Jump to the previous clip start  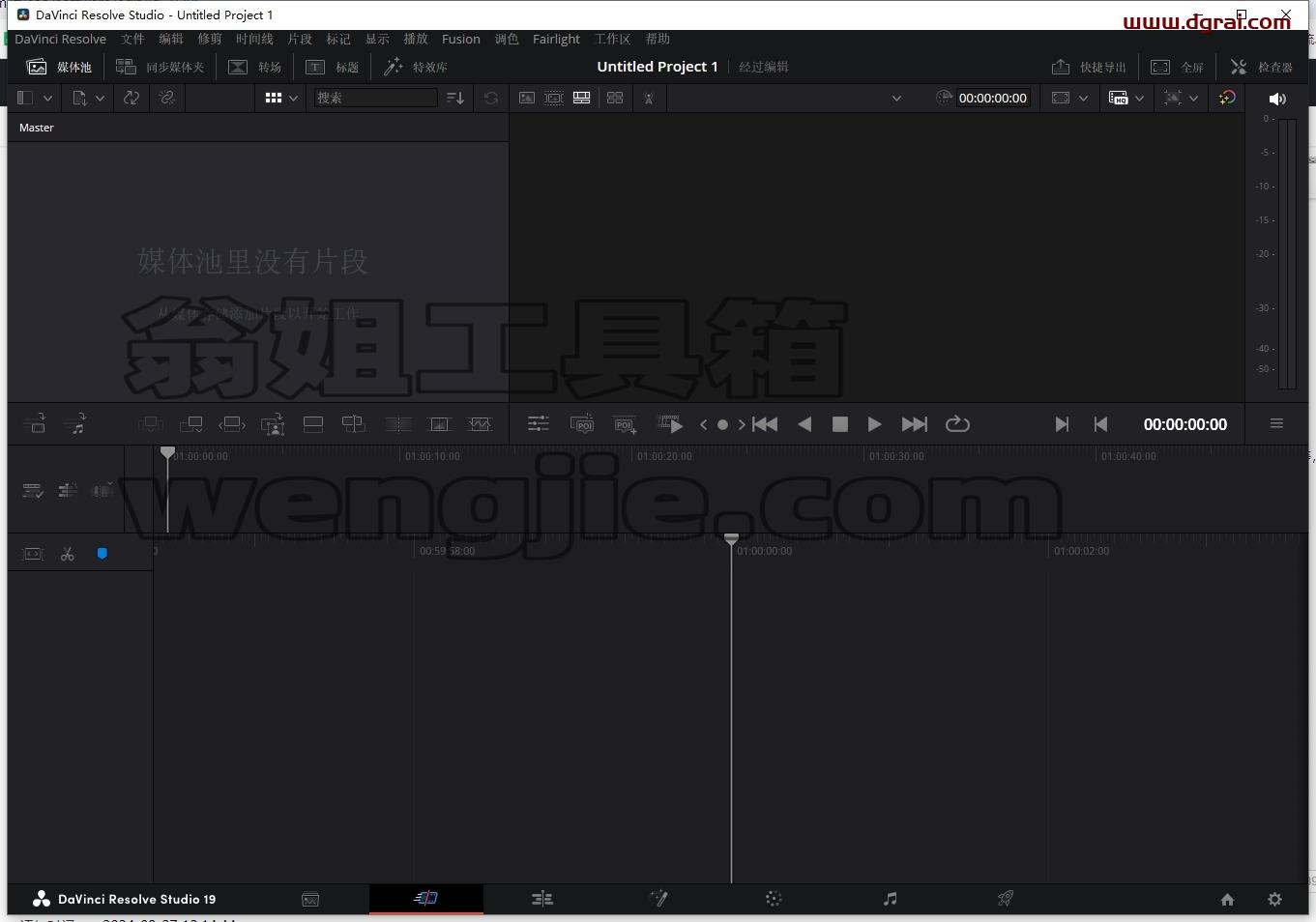pyautogui.click(x=765, y=424)
